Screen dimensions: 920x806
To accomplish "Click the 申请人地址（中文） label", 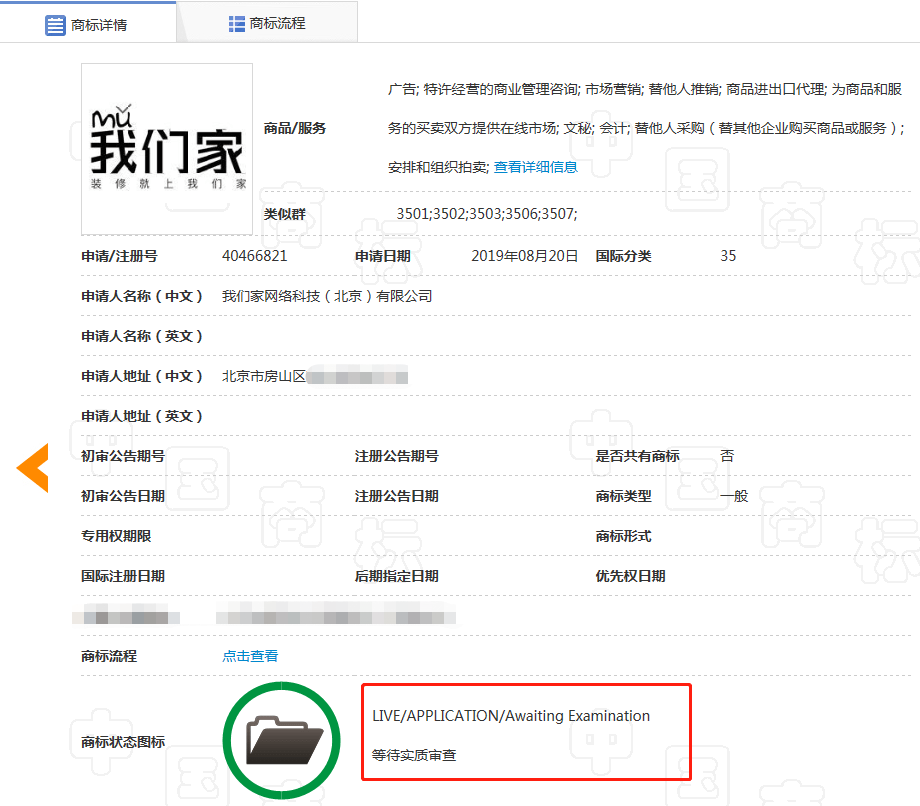I will click(x=141, y=376).
